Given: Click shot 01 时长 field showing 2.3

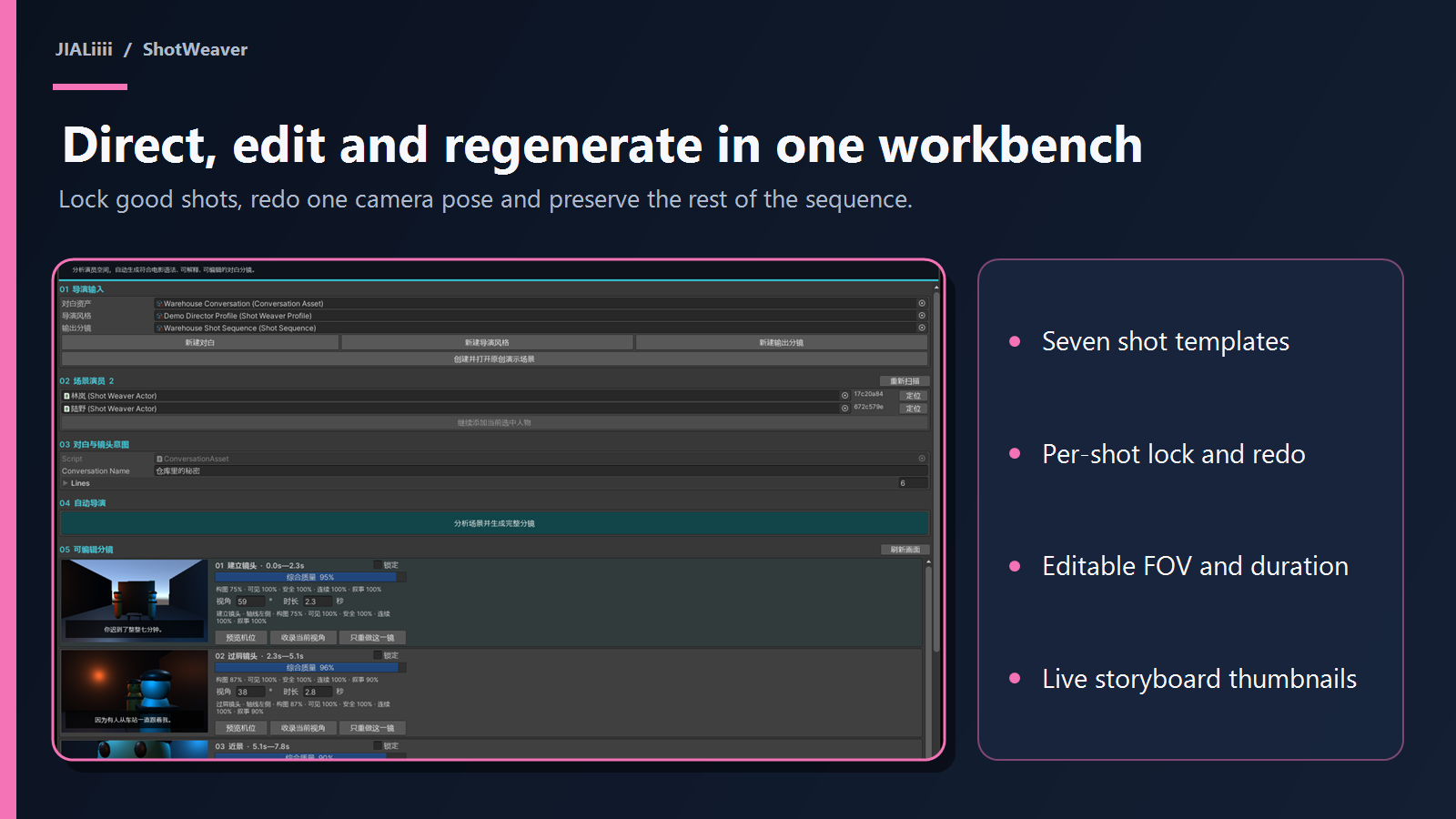Looking at the screenshot, I should (317, 602).
